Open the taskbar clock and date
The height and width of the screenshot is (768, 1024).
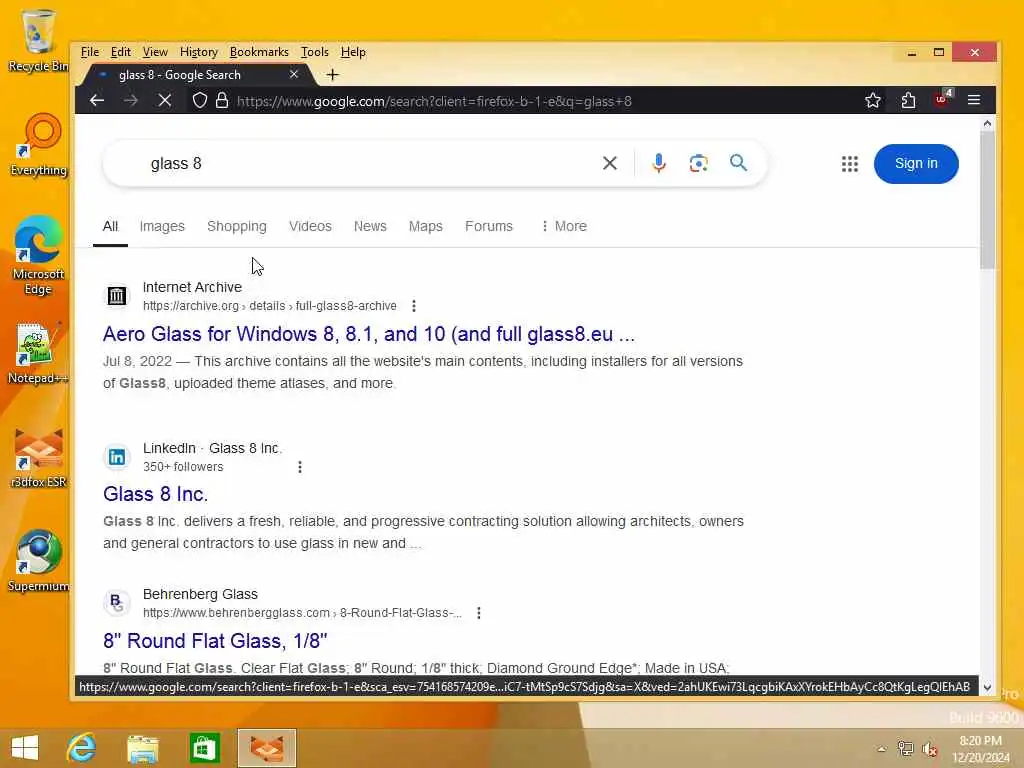pyautogui.click(x=980, y=749)
